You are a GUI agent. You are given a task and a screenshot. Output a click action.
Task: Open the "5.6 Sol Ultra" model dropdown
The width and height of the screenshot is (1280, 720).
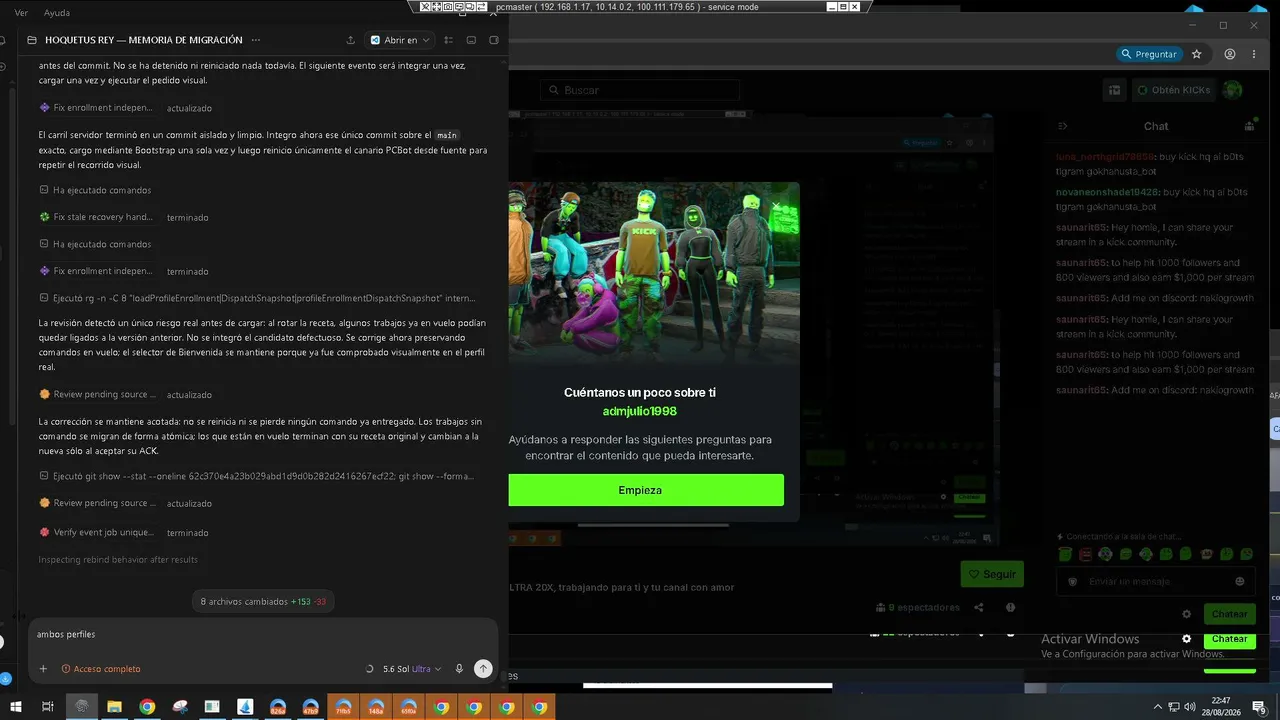(x=412, y=669)
